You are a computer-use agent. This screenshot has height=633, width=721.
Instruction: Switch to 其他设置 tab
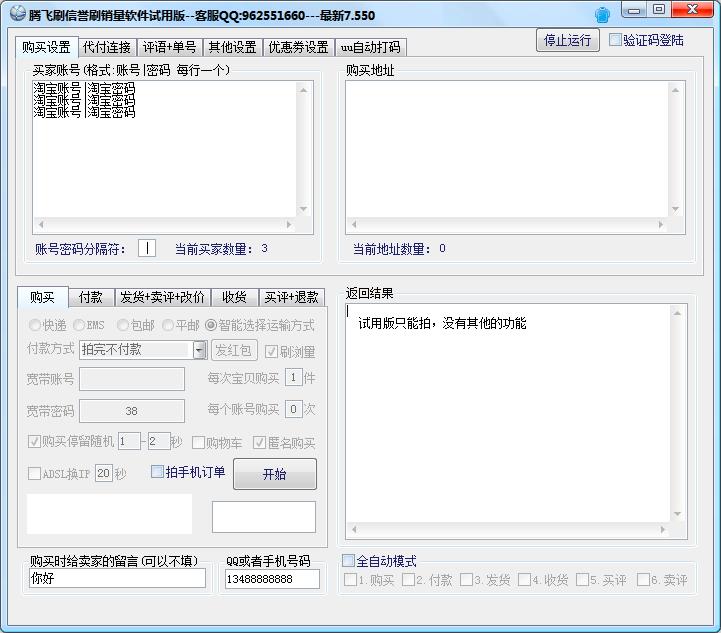(232, 47)
